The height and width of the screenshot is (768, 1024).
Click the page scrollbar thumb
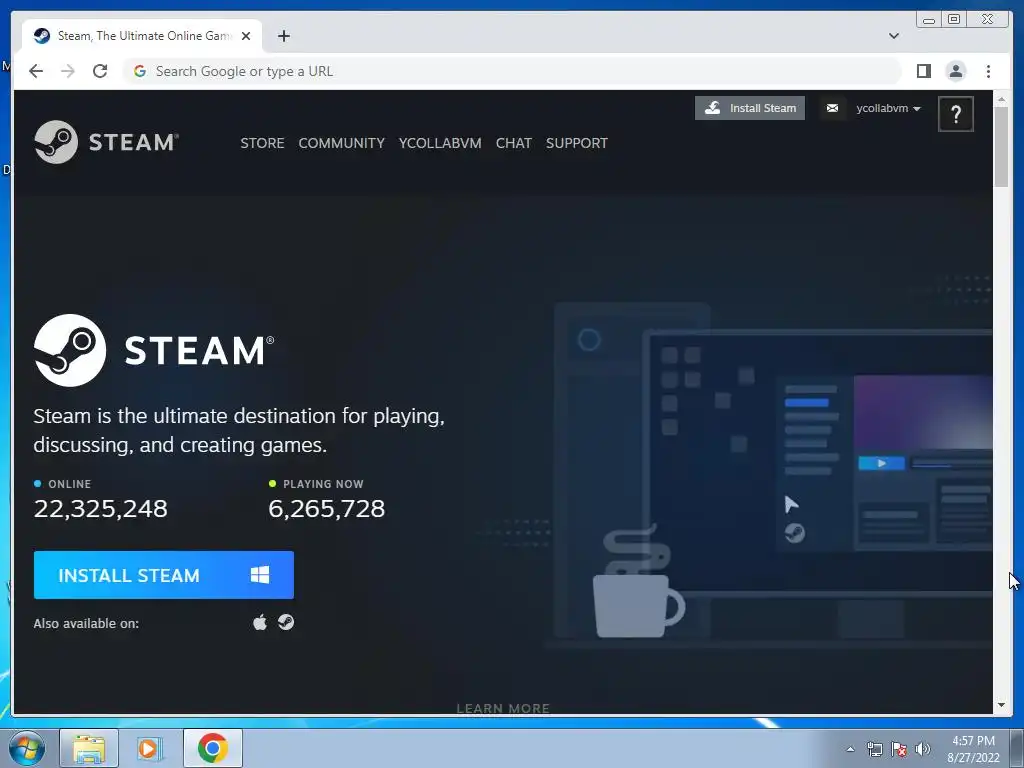1001,146
